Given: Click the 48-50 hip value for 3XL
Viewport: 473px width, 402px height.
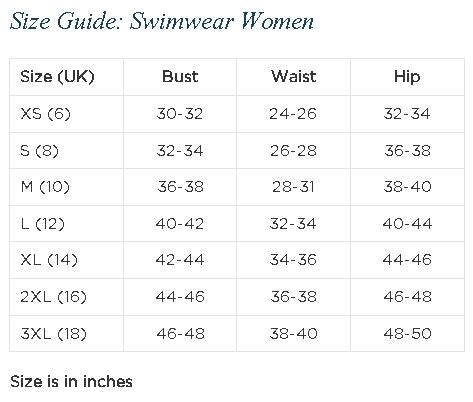Looking at the screenshot, I should pyautogui.click(x=407, y=333).
